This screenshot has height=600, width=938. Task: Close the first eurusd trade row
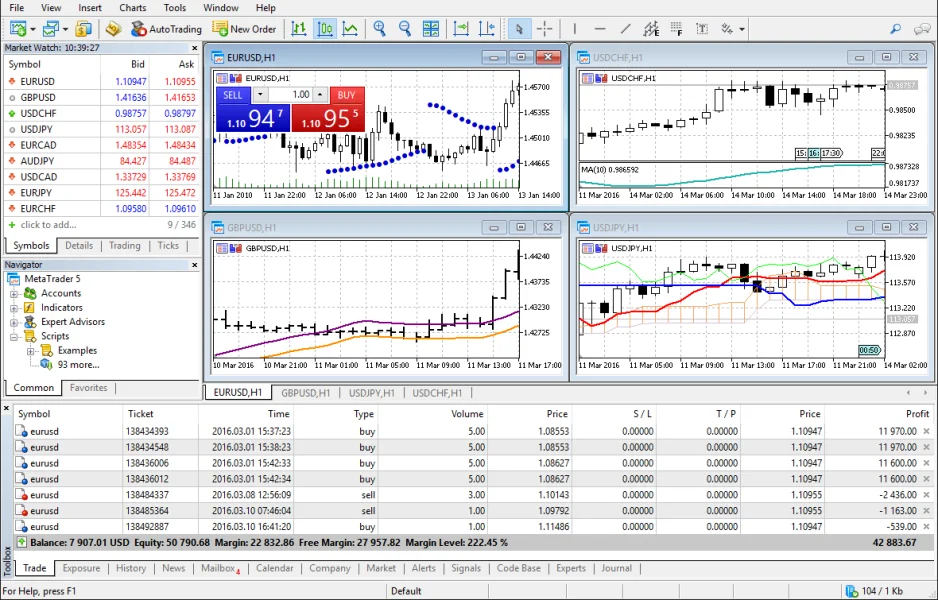[x=926, y=432]
